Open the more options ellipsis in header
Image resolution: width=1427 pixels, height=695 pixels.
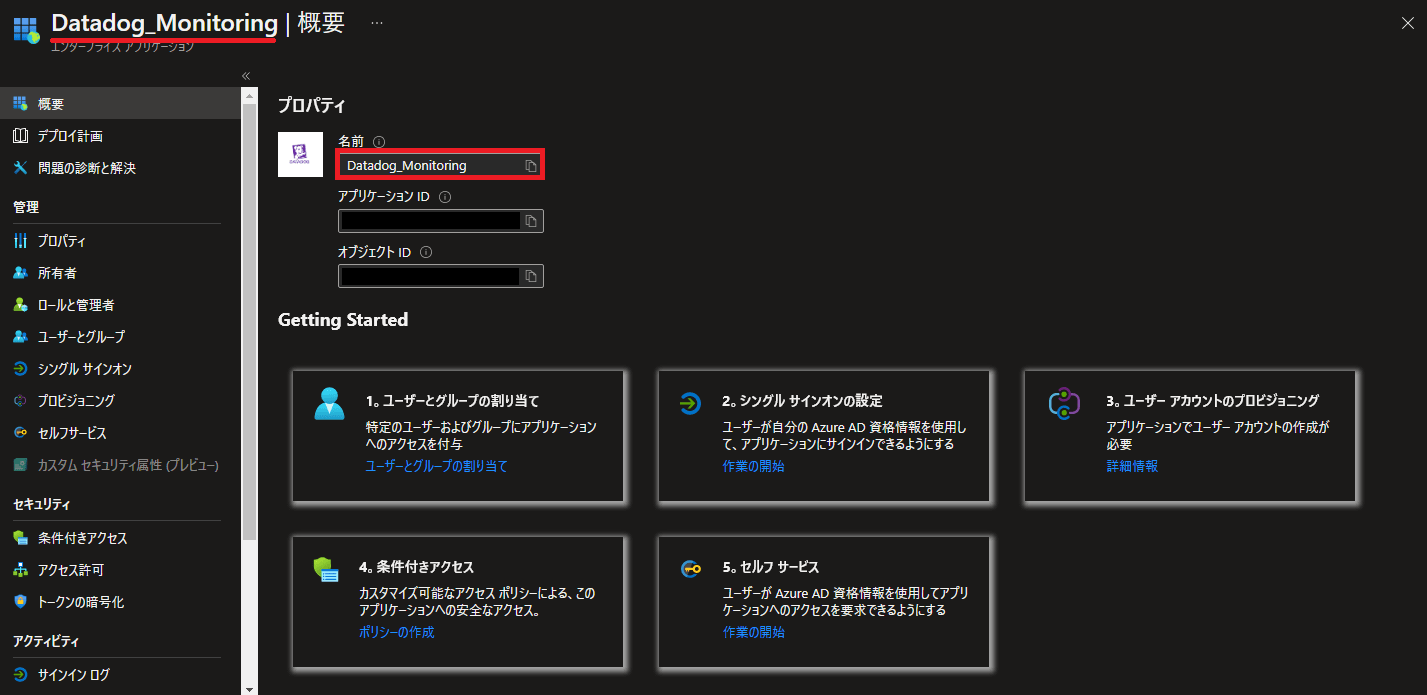tap(377, 22)
